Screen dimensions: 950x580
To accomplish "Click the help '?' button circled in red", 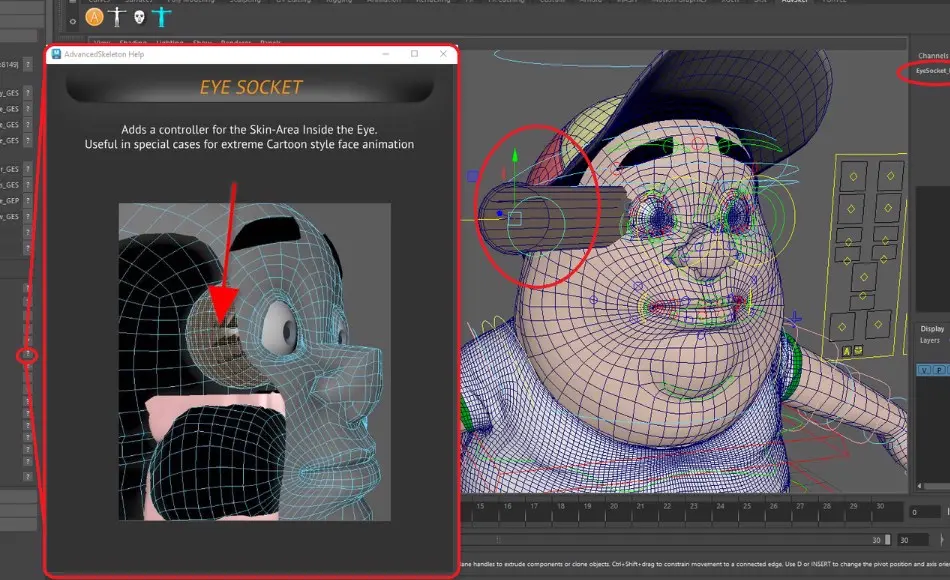I will tap(28, 355).
